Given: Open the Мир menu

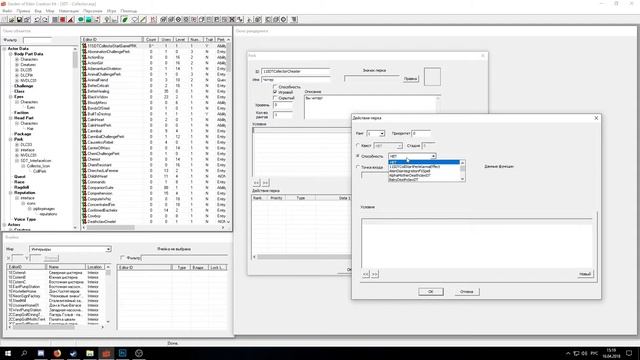Looking at the screenshot, I should pyautogui.click(x=50, y=11).
